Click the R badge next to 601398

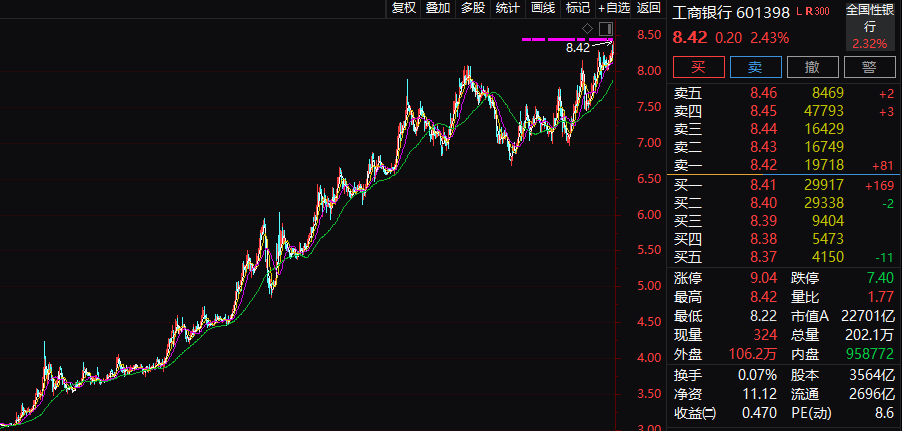(808, 11)
